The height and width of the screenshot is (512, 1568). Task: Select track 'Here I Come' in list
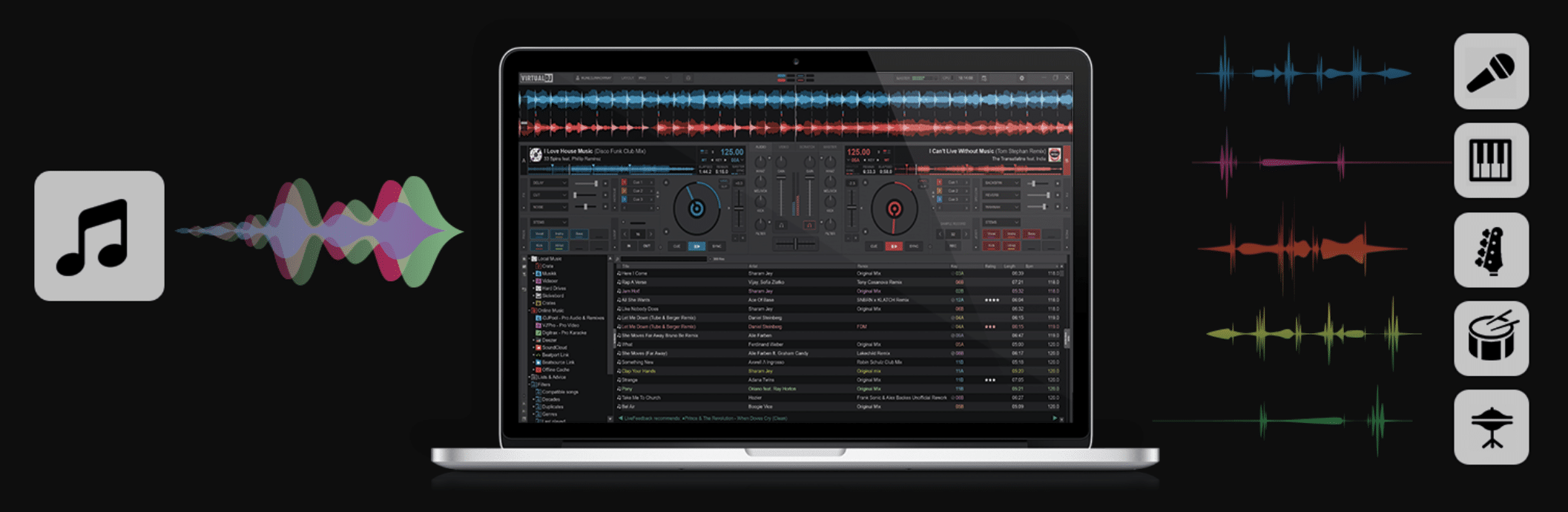(x=838, y=273)
